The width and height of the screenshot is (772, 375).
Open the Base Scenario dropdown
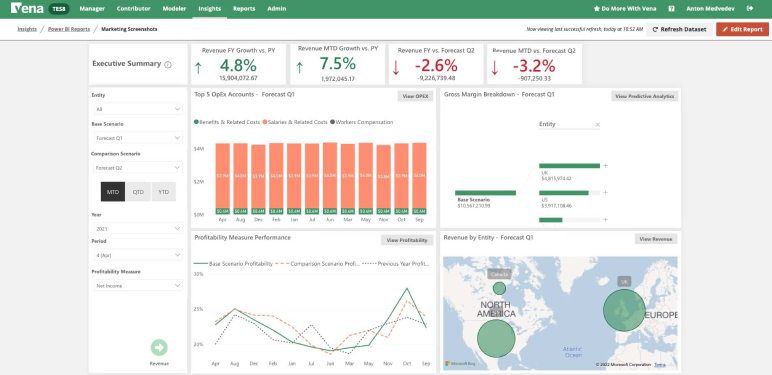pos(138,138)
